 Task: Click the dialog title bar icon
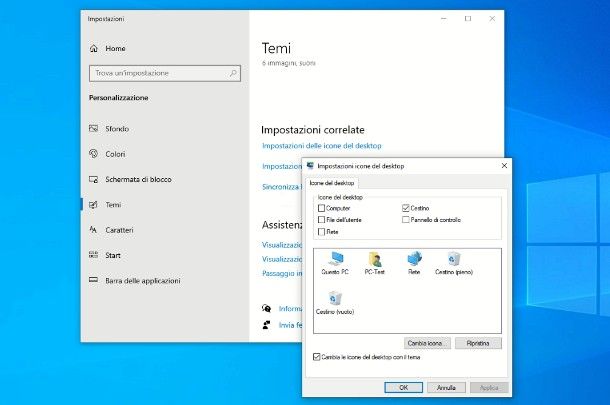310,166
